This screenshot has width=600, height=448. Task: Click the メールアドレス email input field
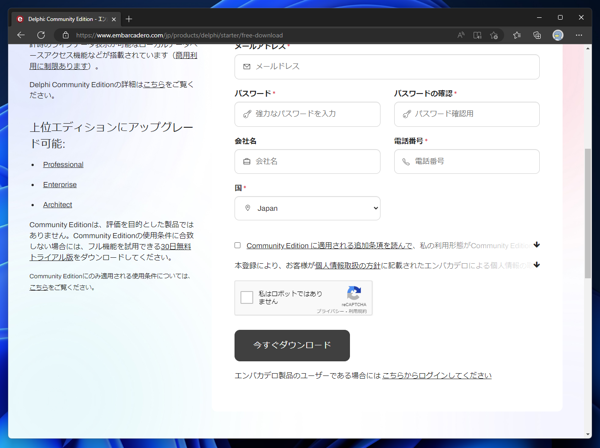point(387,67)
